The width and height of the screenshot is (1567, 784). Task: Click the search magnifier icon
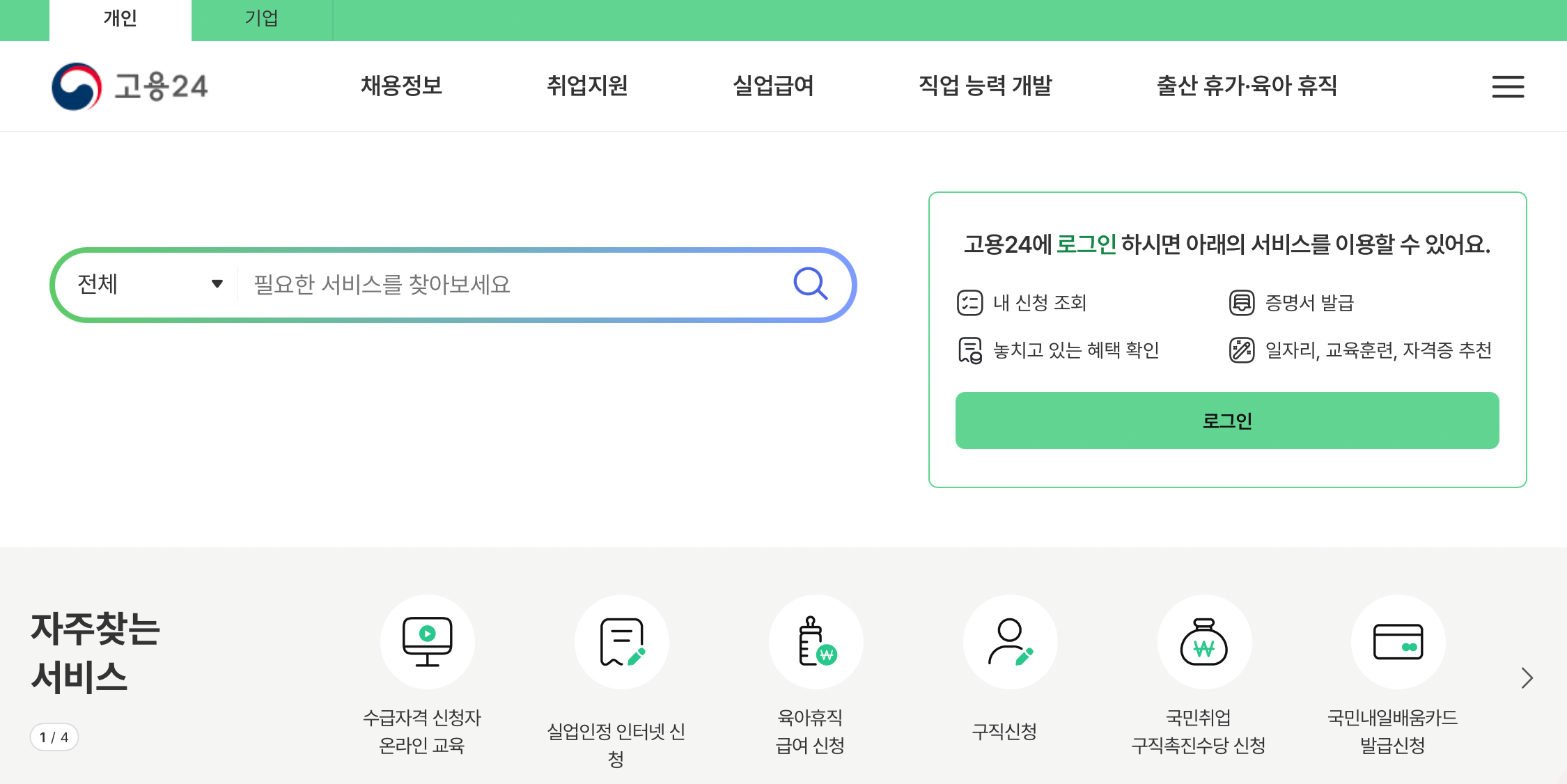pyautogui.click(x=810, y=284)
